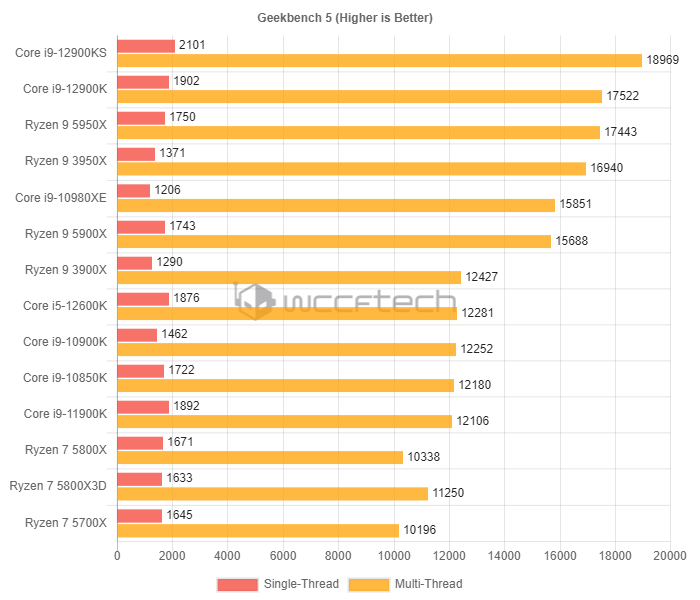This screenshot has width=700, height=600.
Task: Click the 20000 x-axis tick label
Action: tap(670, 556)
